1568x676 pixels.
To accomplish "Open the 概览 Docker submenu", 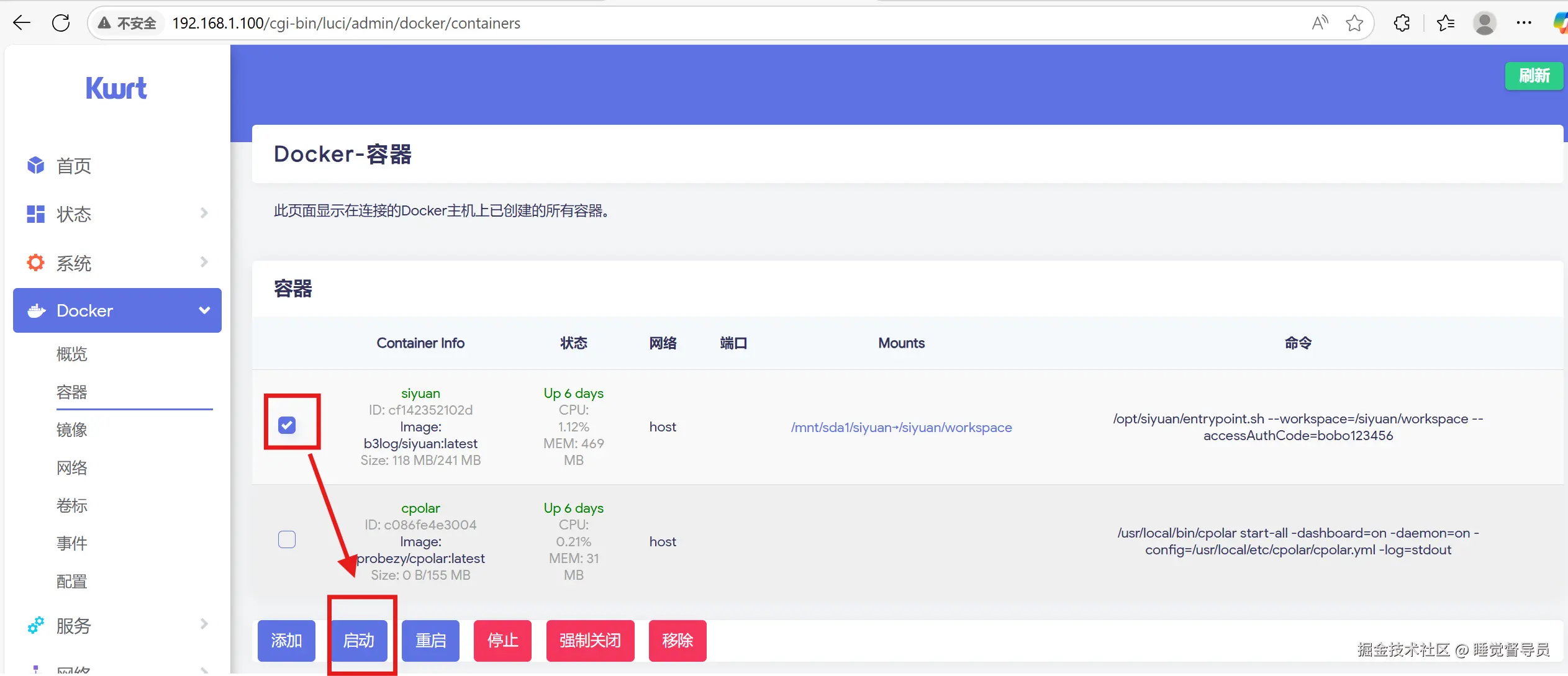I will pos(72,354).
